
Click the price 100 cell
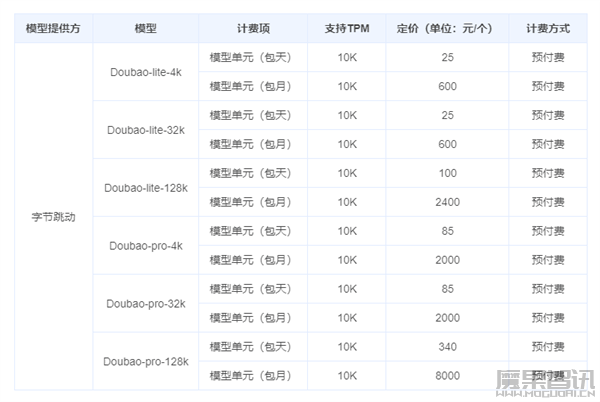coord(447,173)
